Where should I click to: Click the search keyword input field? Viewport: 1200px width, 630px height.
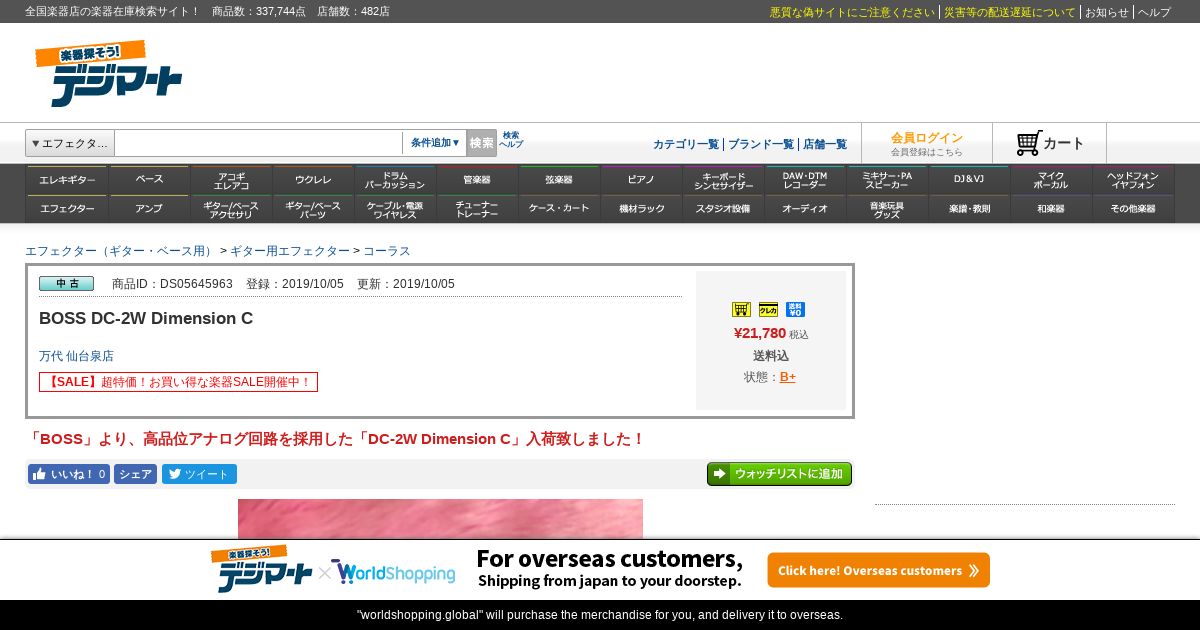coord(258,143)
